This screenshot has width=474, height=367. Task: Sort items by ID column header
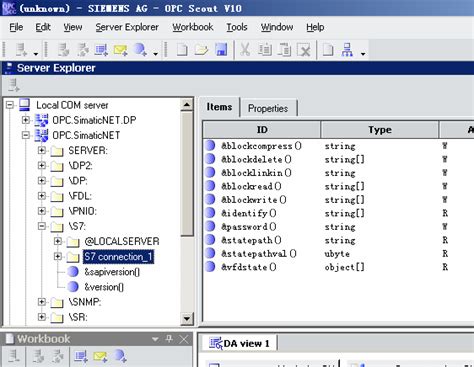tap(262, 130)
